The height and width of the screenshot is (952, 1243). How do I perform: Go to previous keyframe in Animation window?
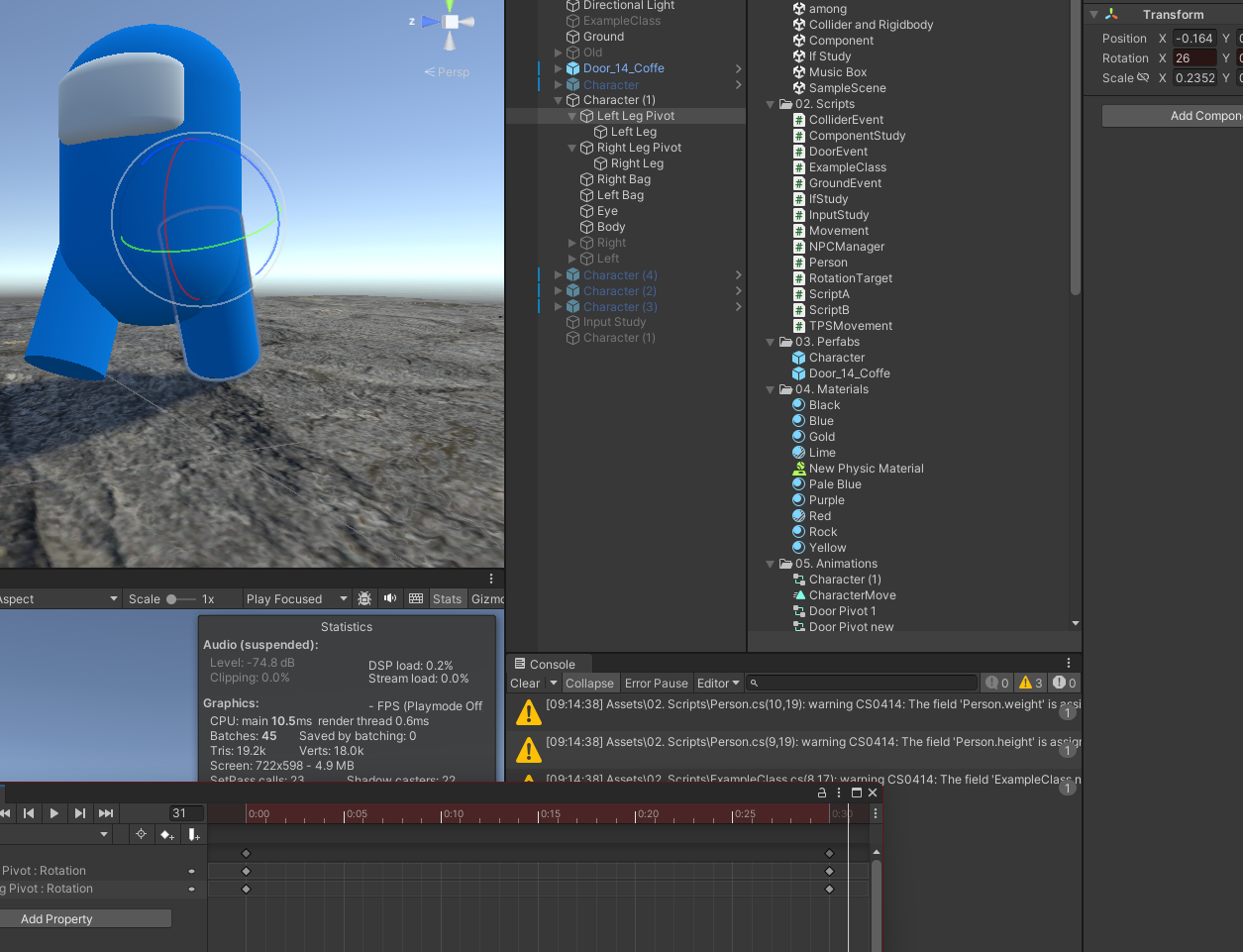(29, 813)
